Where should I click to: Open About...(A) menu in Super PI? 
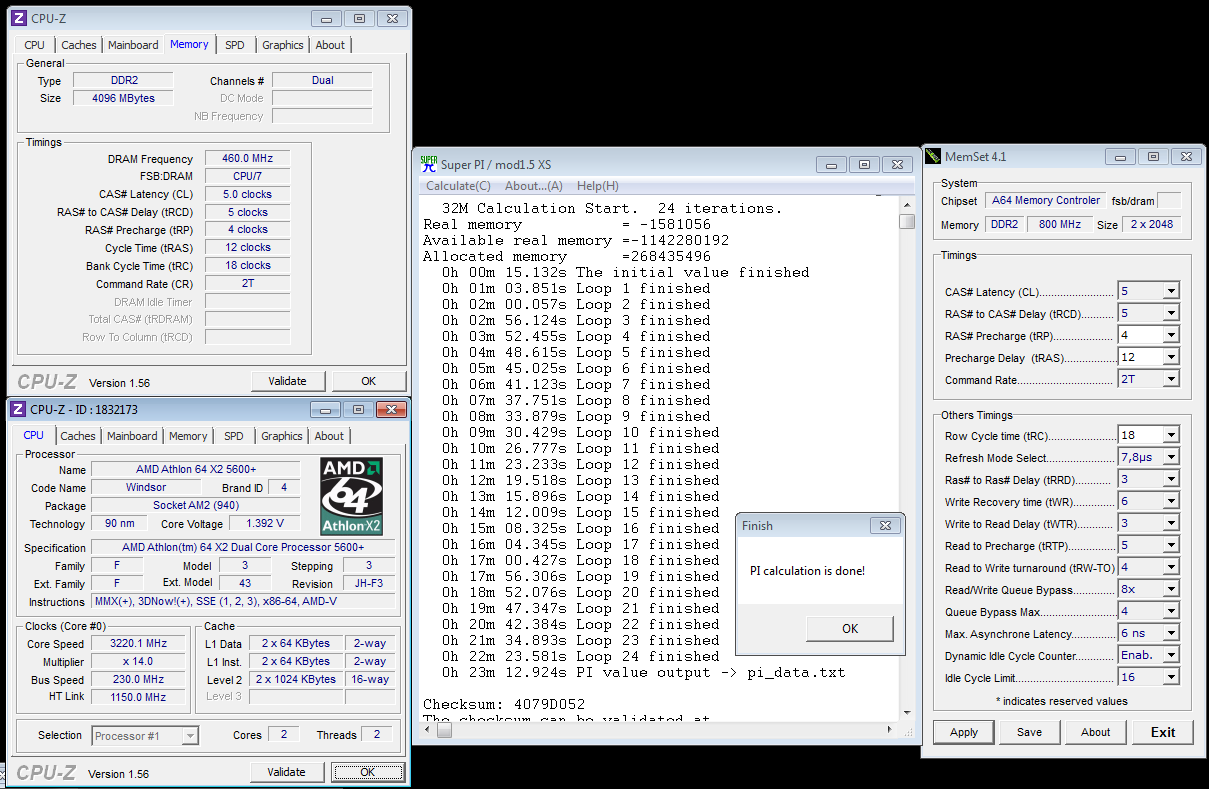coord(534,186)
